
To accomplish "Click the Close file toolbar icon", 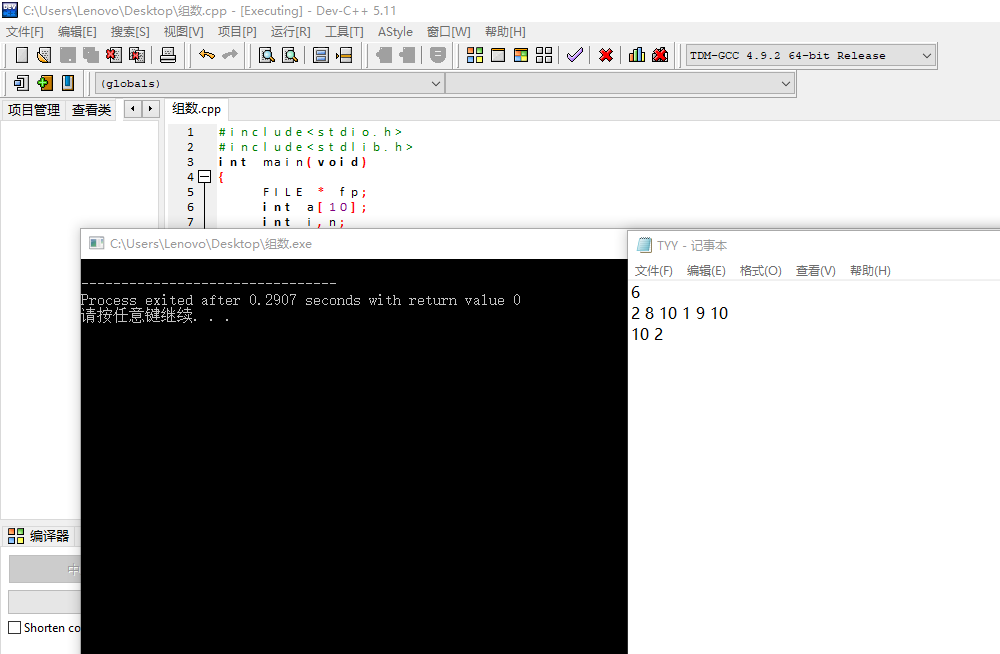I will 114,56.
